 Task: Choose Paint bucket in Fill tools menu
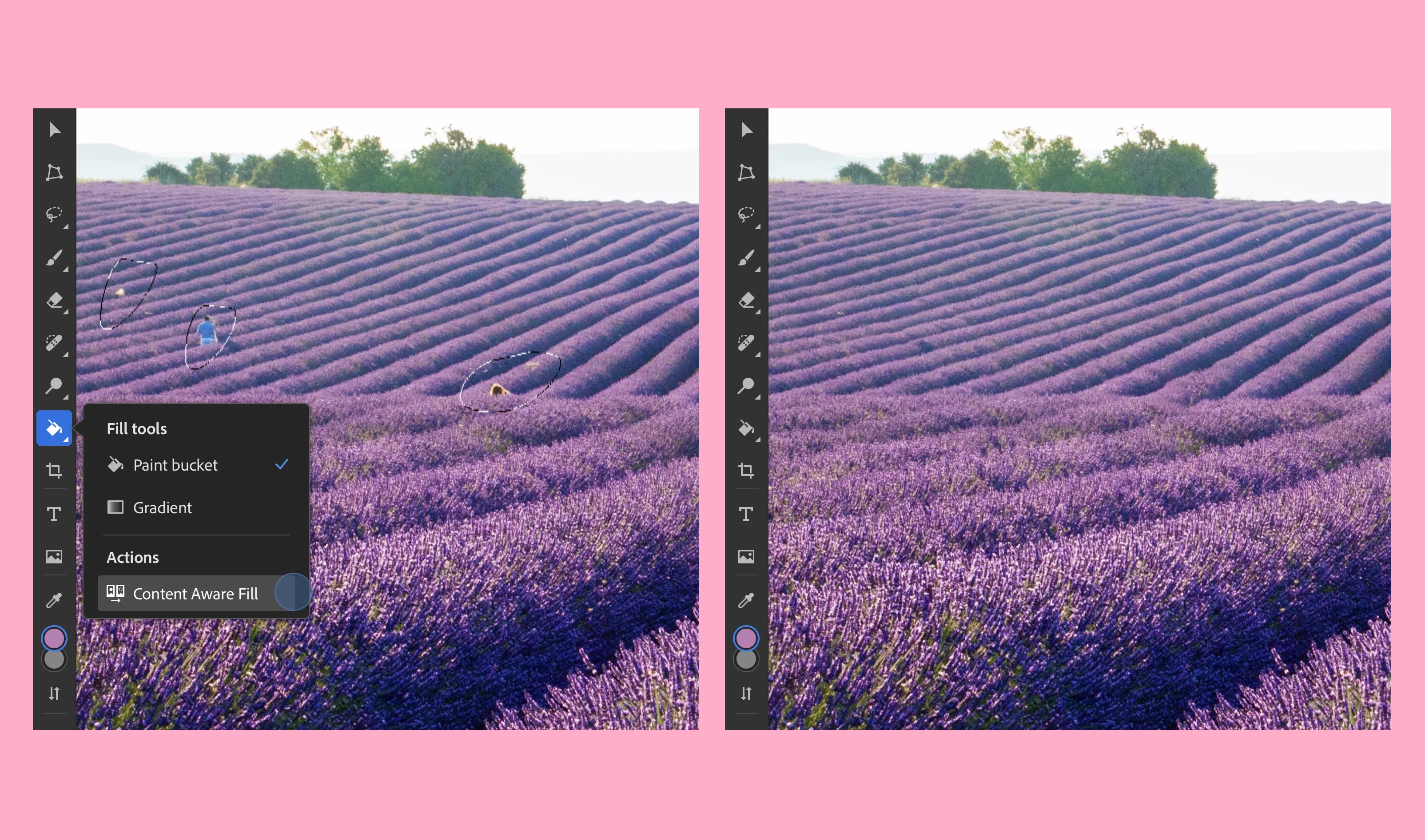click(175, 465)
